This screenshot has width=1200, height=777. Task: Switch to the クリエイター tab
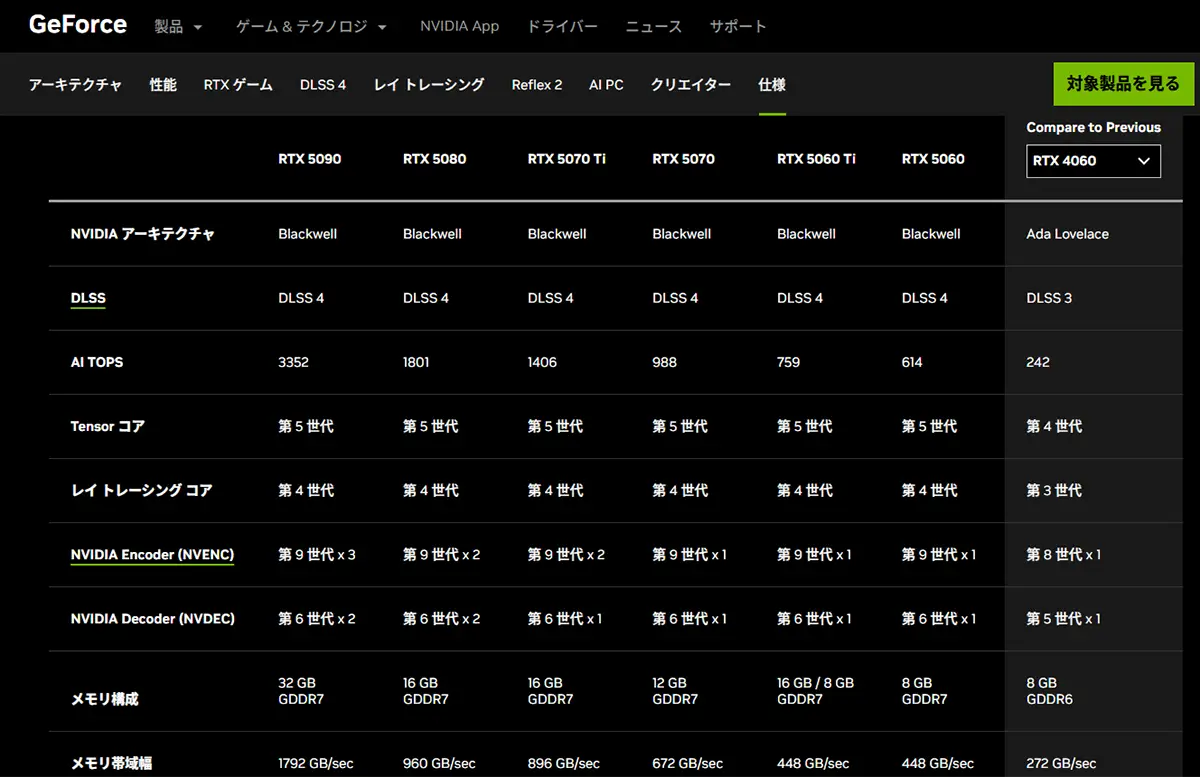tap(691, 85)
